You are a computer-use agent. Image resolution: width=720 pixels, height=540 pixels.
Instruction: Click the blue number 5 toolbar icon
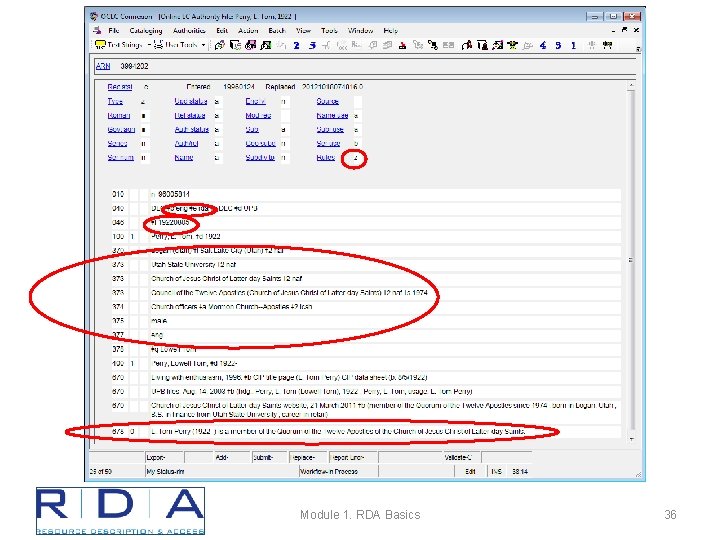[x=558, y=45]
